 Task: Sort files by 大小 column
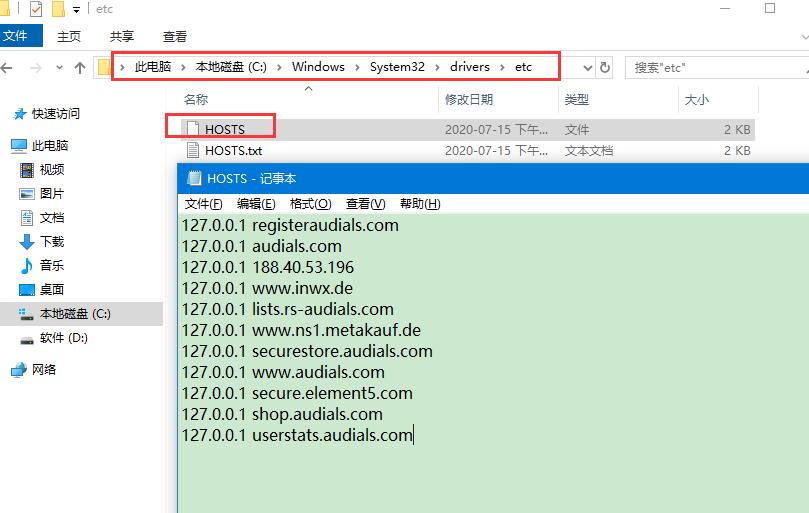click(x=697, y=100)
